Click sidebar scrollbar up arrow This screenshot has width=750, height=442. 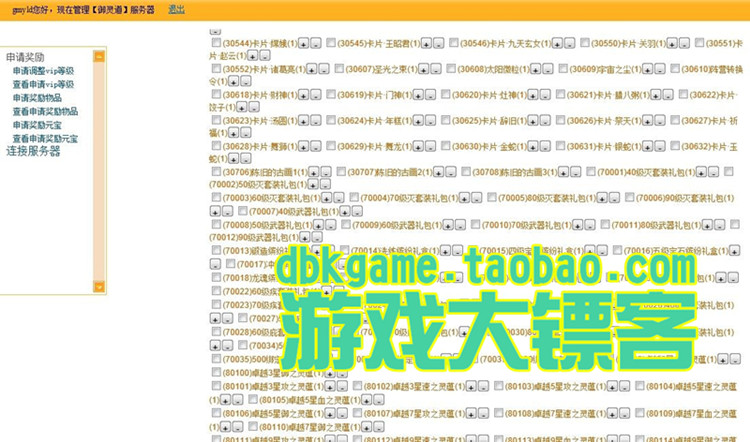(x=99, y=56)
